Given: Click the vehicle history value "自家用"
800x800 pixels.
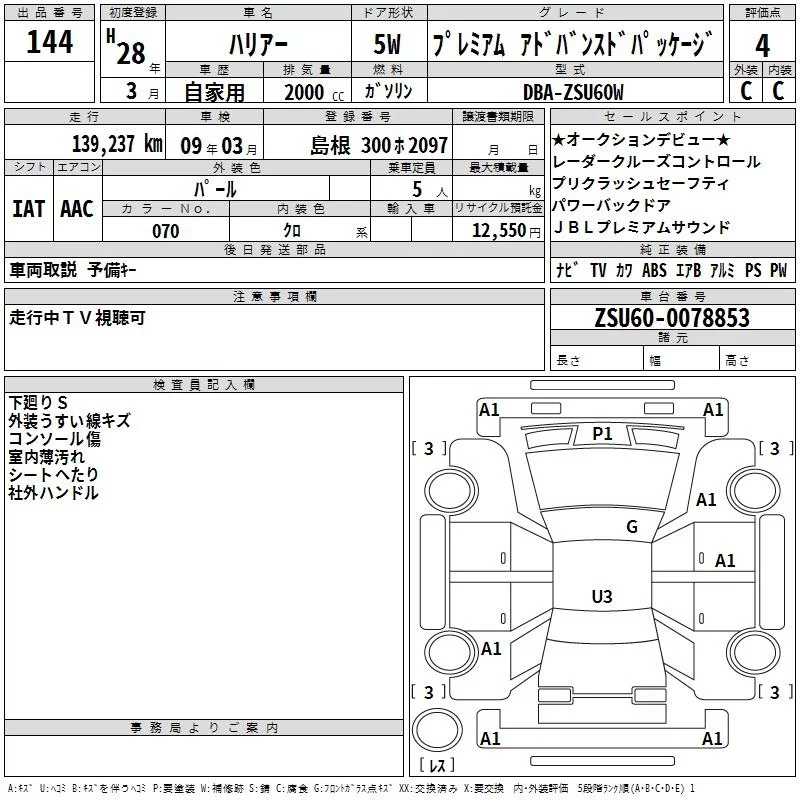Looking at the screenshot, I should (214, 92).
